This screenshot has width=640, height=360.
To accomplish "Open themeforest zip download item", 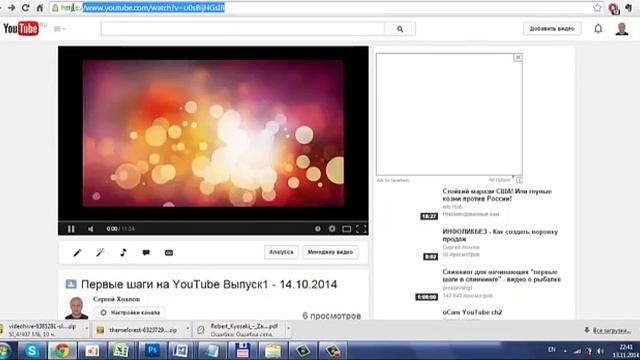I will click(x=139, y=330).
